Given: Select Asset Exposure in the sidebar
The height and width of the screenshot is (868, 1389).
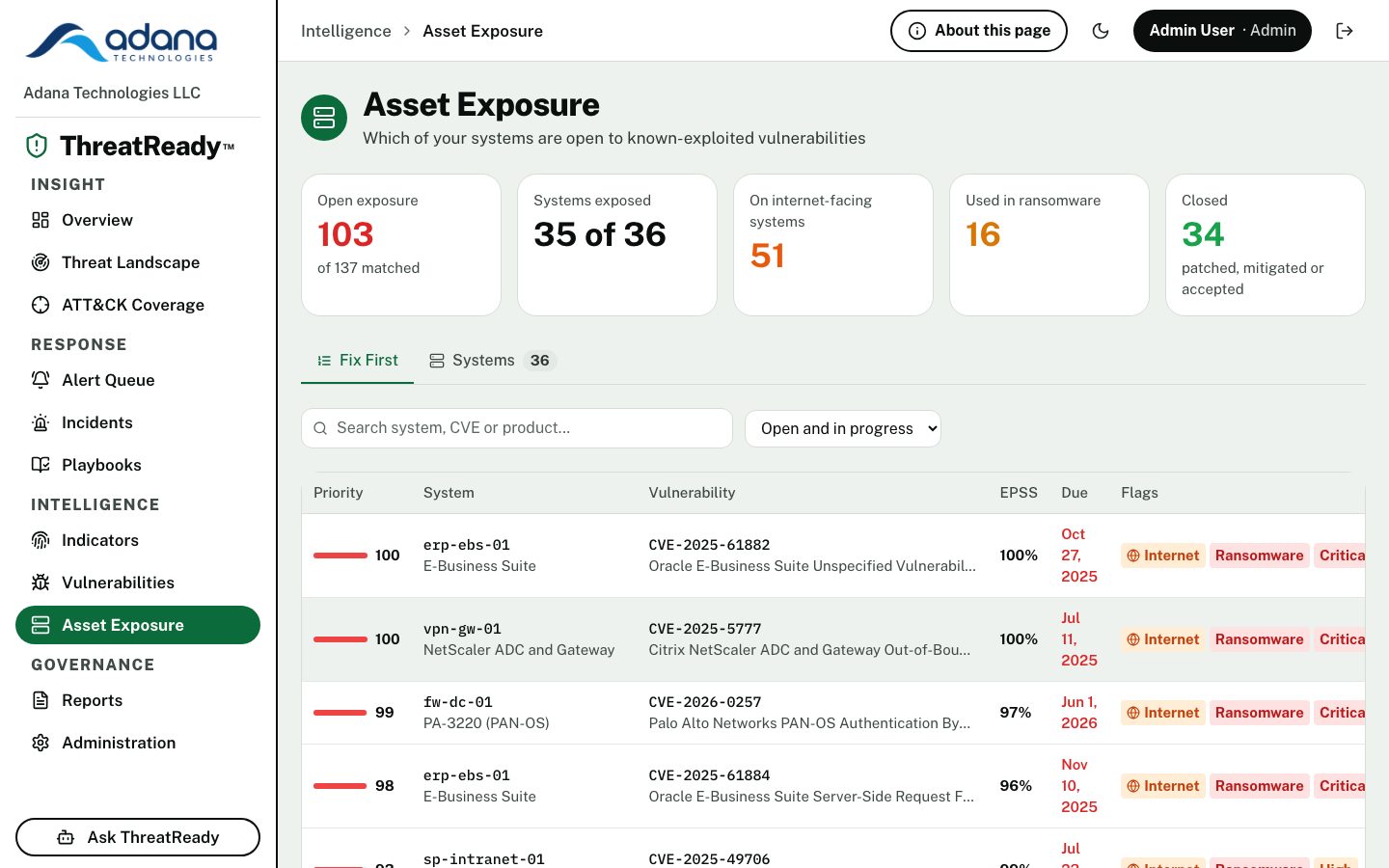Looking at the screenshot, I should point(138,625).
